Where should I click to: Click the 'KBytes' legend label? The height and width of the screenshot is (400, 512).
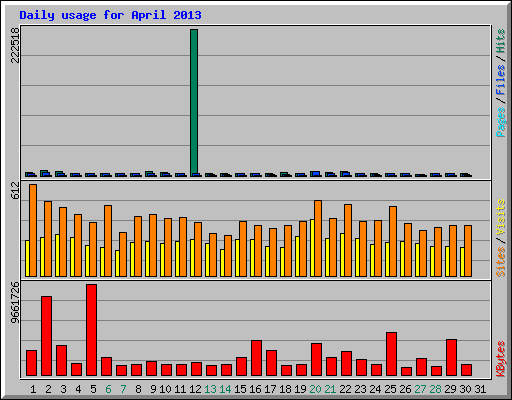click(501, 359)
